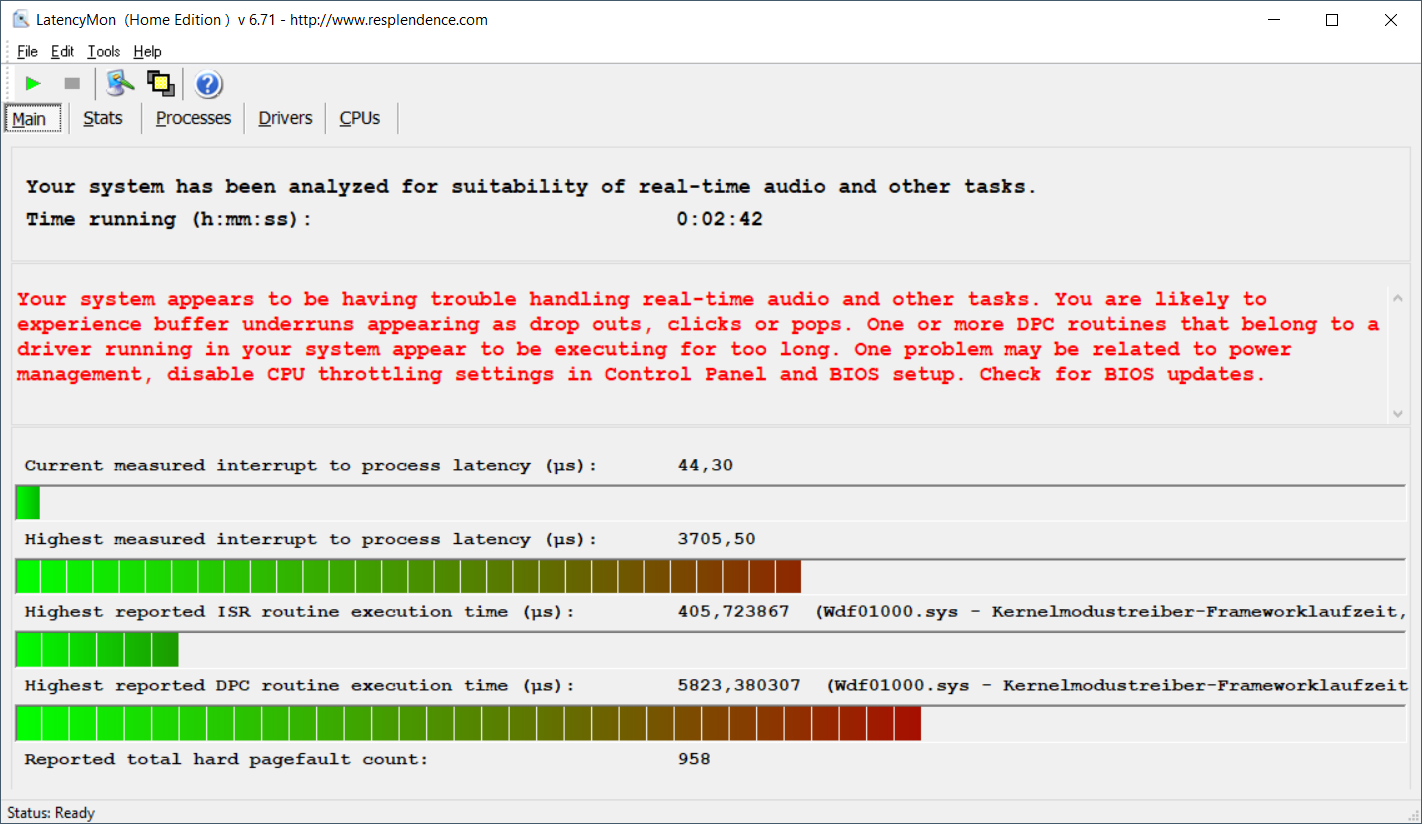
Task: Click the highest interrupt to process latency bar
Action: click(712, 576)
